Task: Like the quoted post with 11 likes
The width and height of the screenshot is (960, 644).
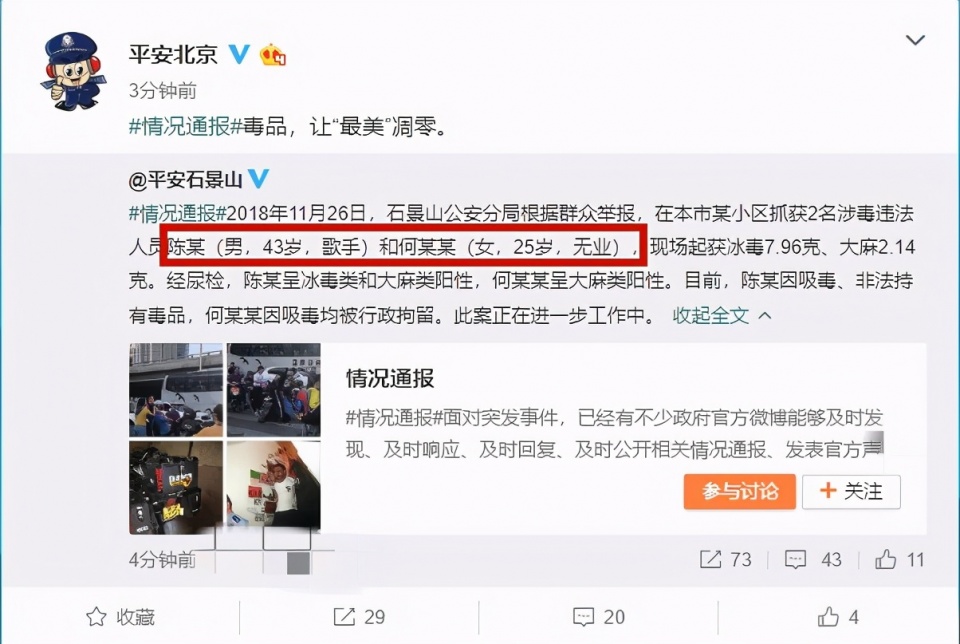Action: pos(899,559)
